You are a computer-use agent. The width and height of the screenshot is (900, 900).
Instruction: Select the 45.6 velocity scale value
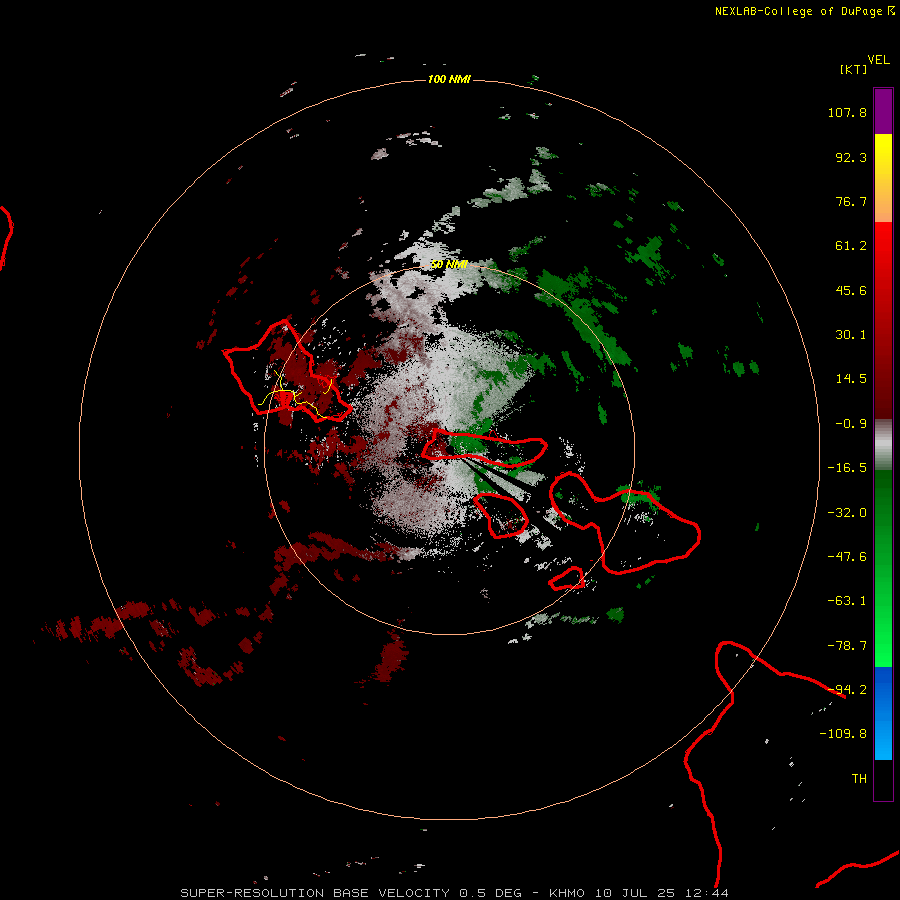click(x=851, y=290)
